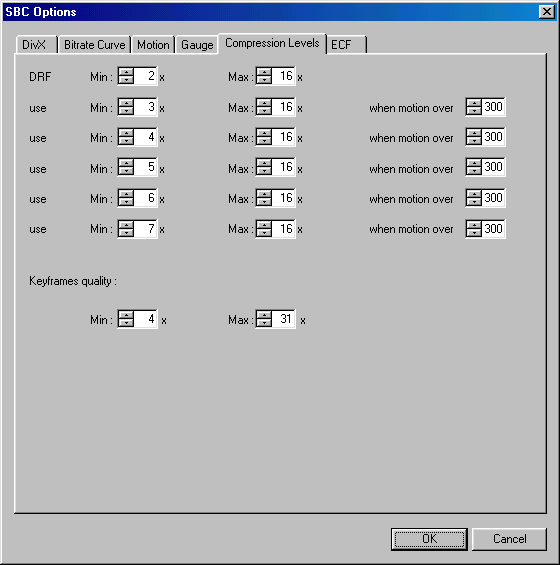Decrease Max in the Min 7 row
This screenshot has width=560, height=565.
point(264,233)
